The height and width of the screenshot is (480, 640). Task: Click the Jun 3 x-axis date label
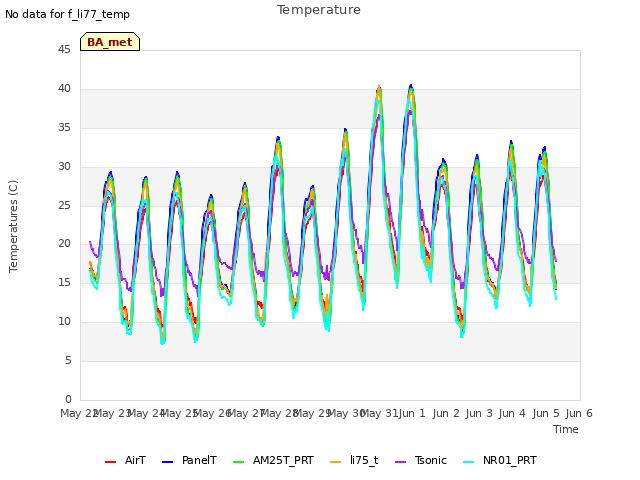click(x=479, y=413)
